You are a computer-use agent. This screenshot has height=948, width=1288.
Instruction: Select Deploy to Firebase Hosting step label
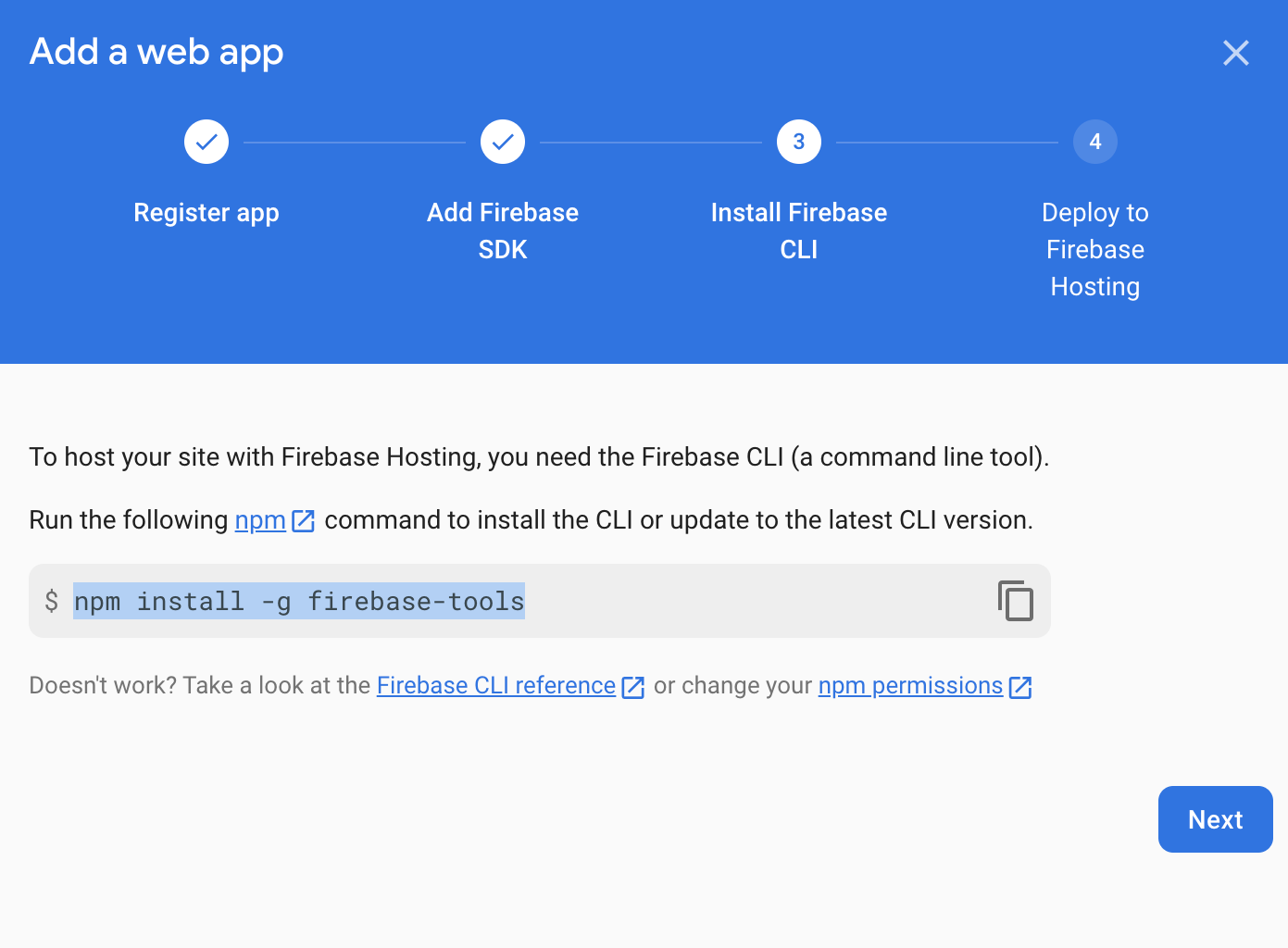pyautogui.click(x=1095, y=249)
